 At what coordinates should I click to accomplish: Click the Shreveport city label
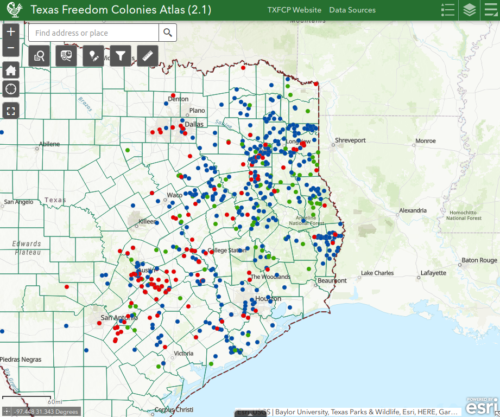[x=350, y=140]
